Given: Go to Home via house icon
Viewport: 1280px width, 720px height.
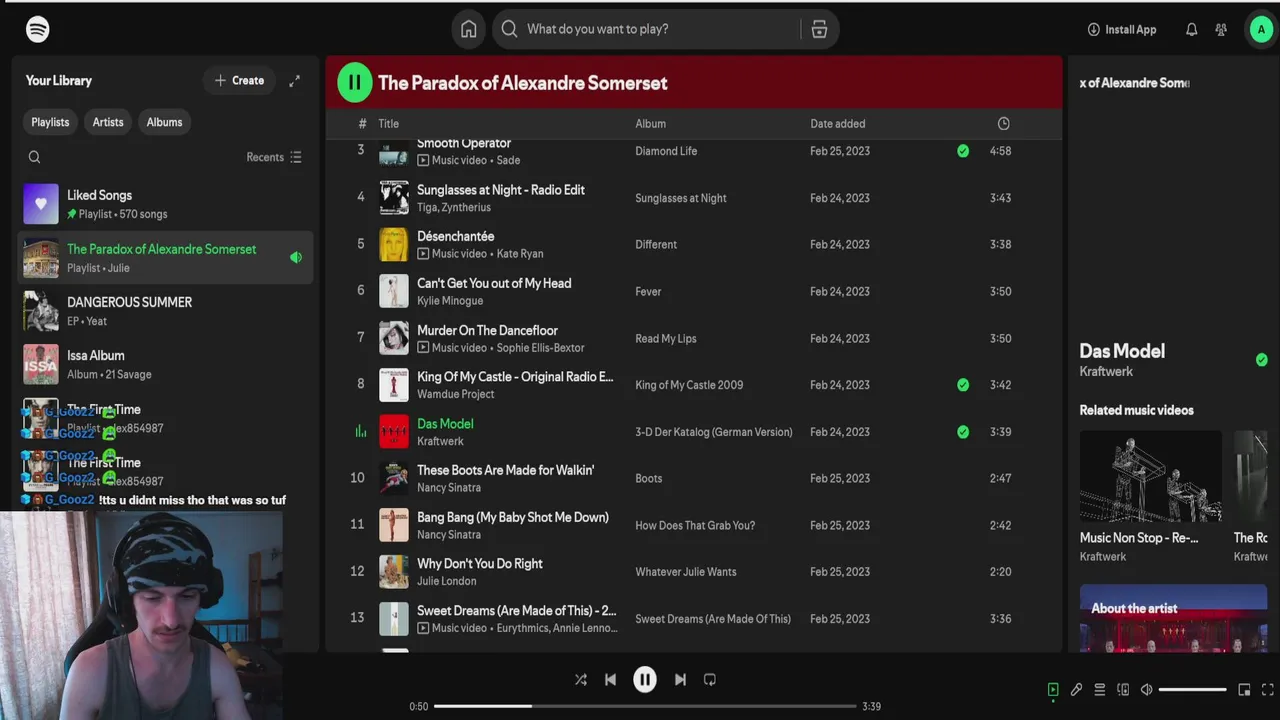Looking at the screenshot, I should (468, 29).
